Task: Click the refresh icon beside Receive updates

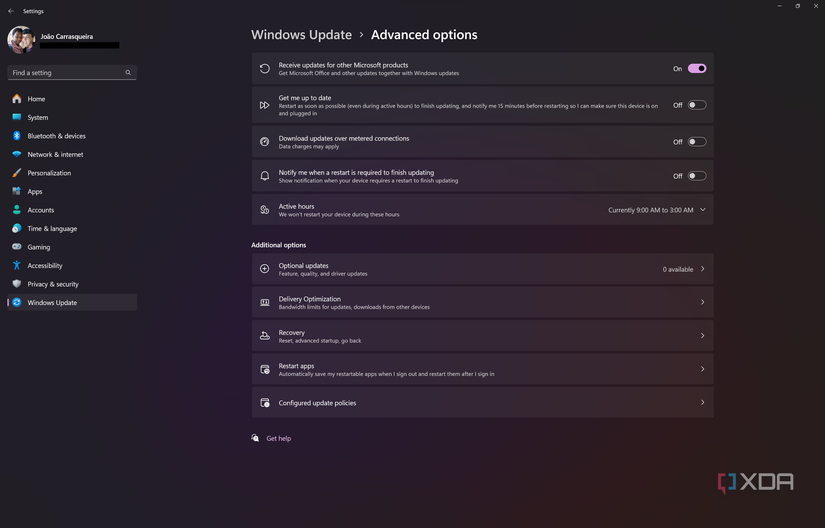Action: point(265,68)
